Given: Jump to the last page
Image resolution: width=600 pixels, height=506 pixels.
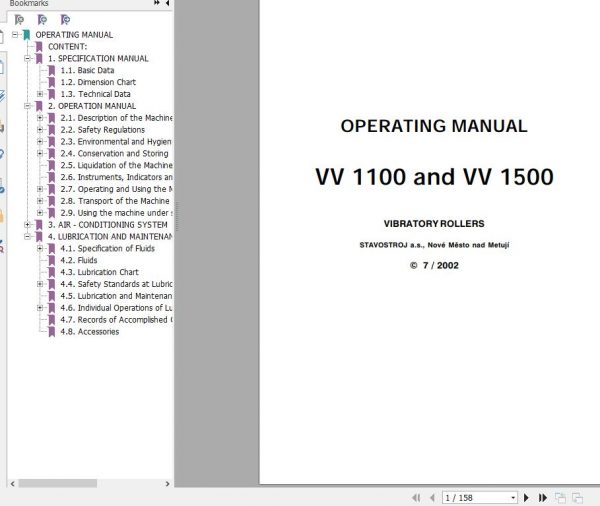Looking at the screenshot, I should coord(542,498).
